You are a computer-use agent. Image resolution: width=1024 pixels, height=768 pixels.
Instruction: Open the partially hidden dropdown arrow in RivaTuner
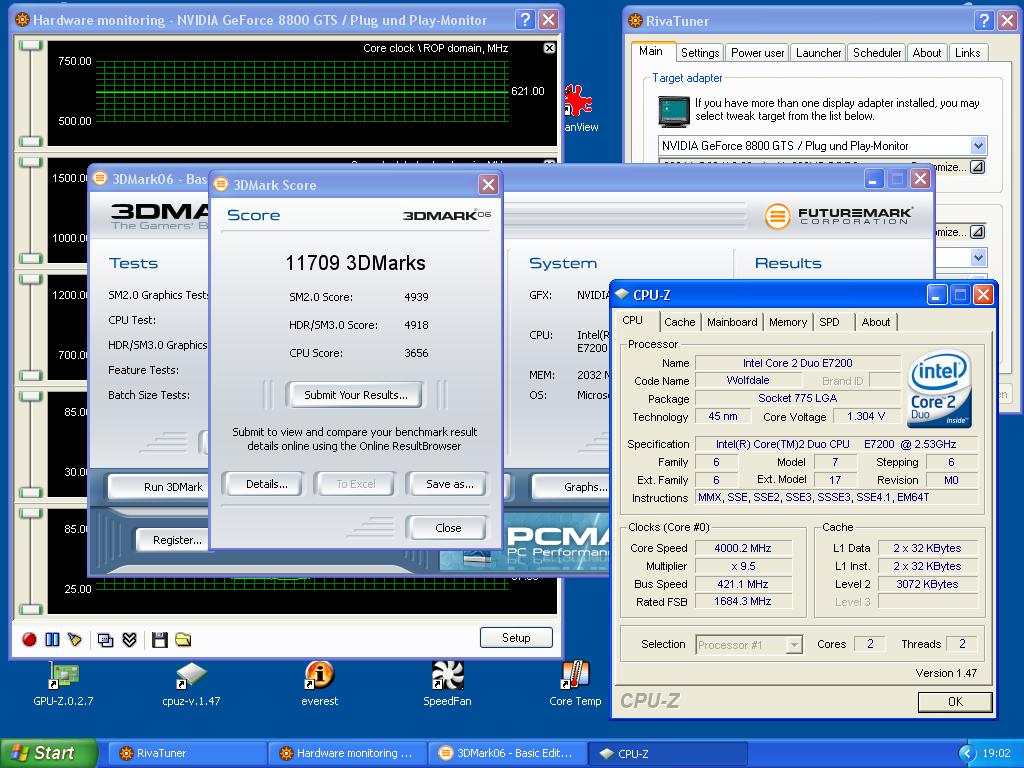click(x=978, y=257)
